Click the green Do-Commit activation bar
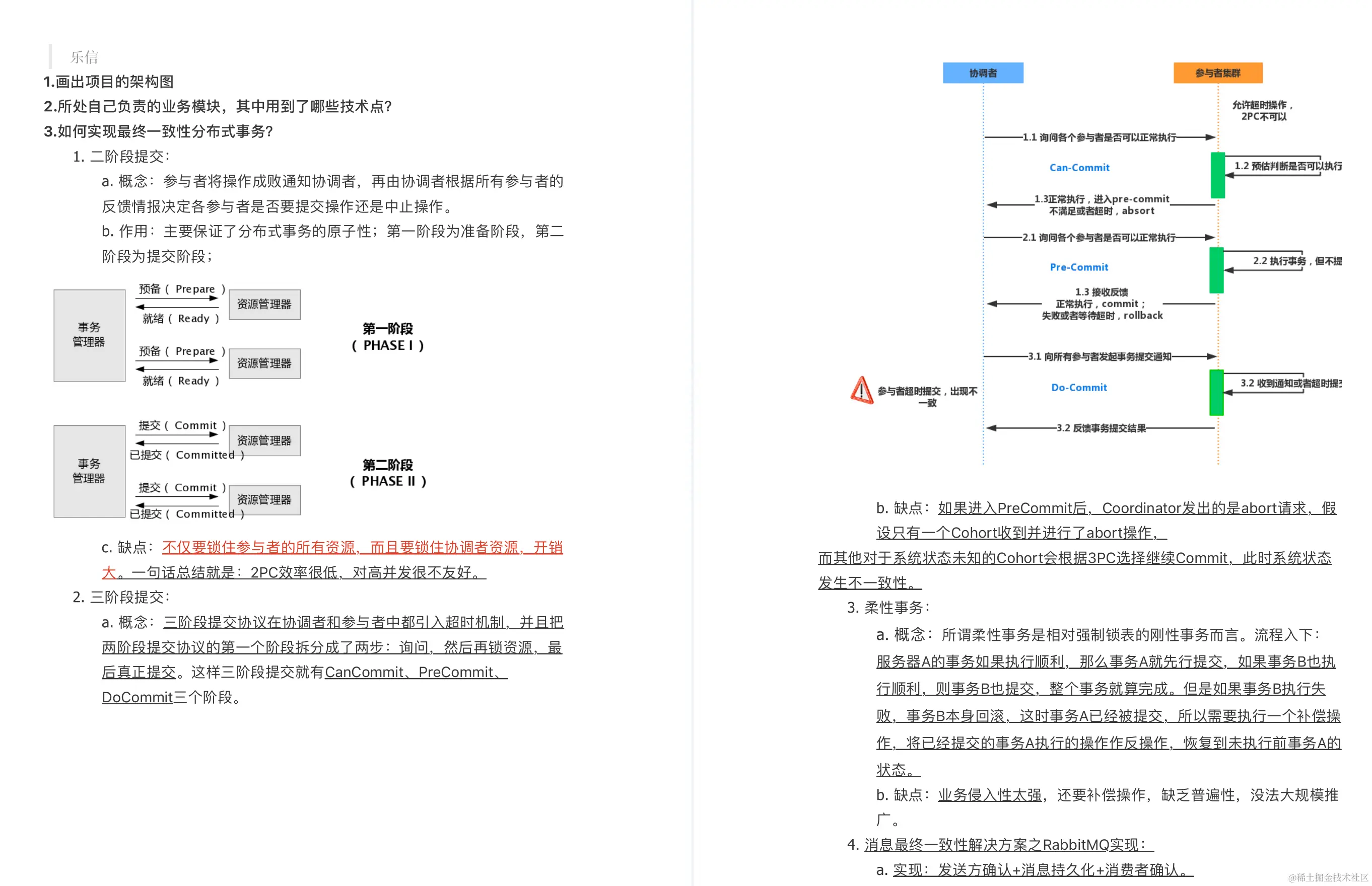This screenshot has width=1372, height=886. pyautogui.click(x=1216, y=392)
